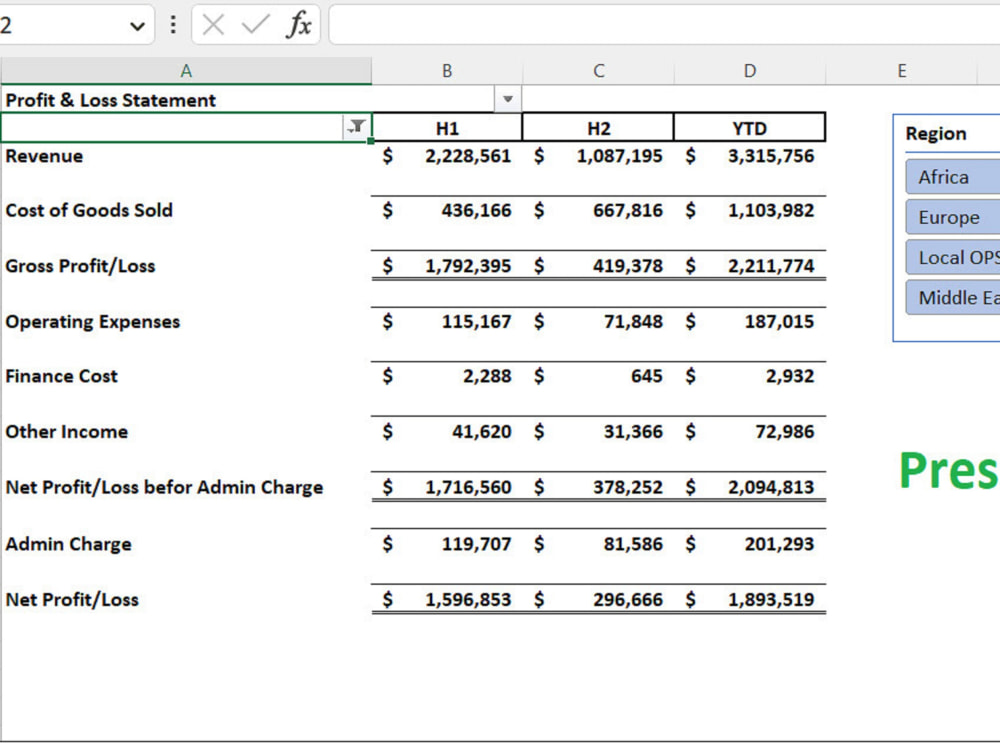Select the Admin Charge label

[68, 544]
